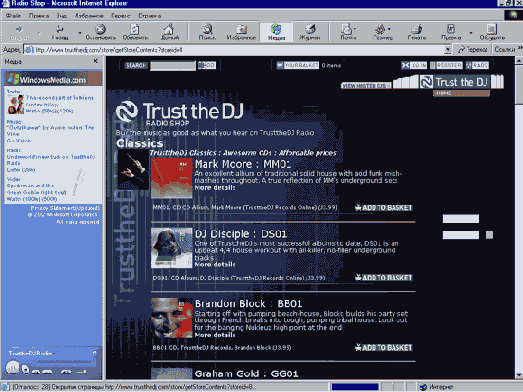Screen dimensions: 523x392
Task: Open the Сервис menu
Action: 120,16
